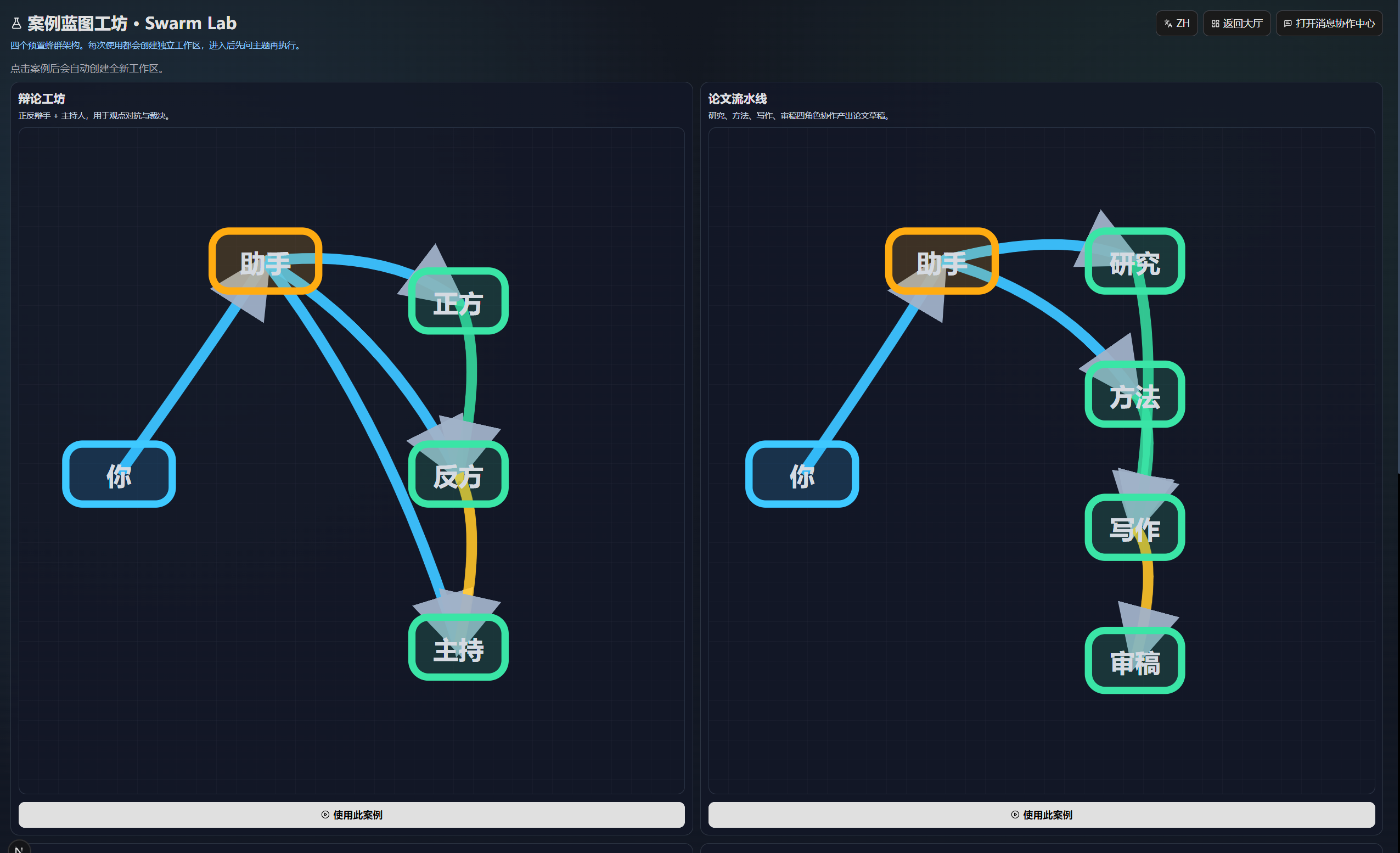Select the 审稿 node in the paper pipeline
This screenshot has height=853, width=1400.
pos(1134,660)
